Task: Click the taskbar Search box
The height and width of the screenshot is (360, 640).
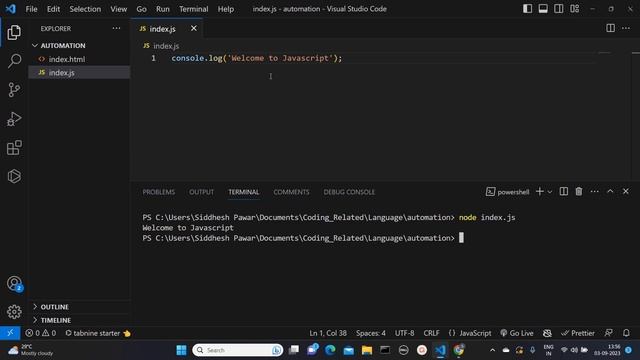Action: (238, 350)
